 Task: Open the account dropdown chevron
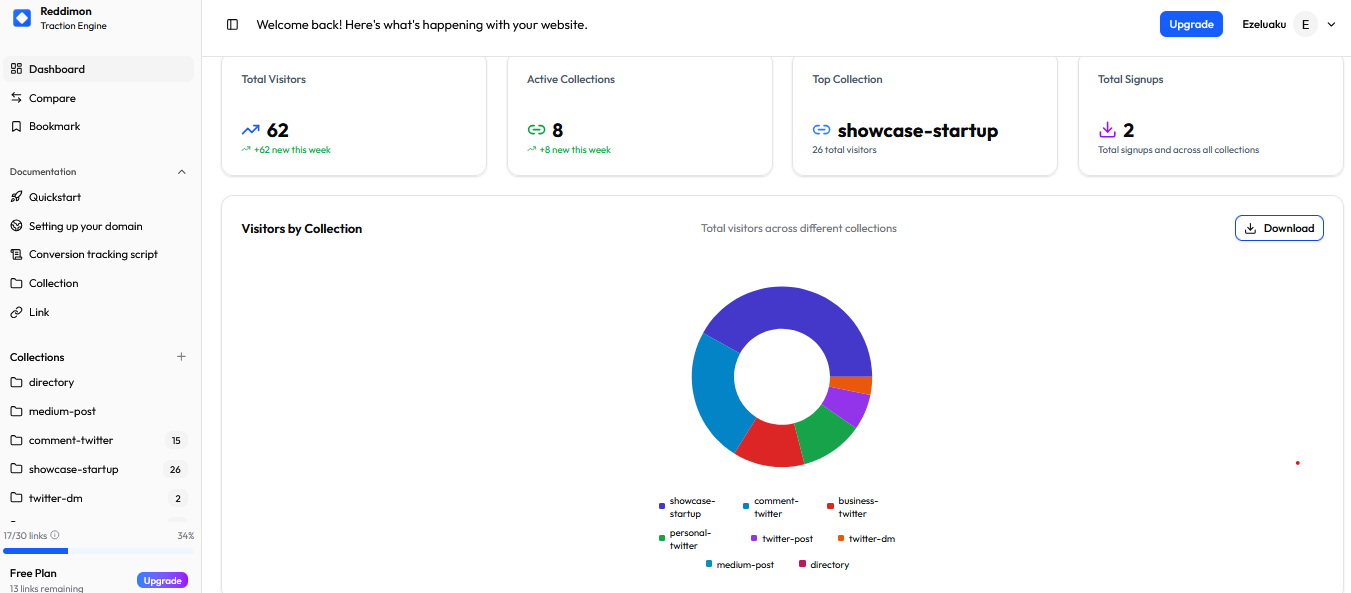1331,25
